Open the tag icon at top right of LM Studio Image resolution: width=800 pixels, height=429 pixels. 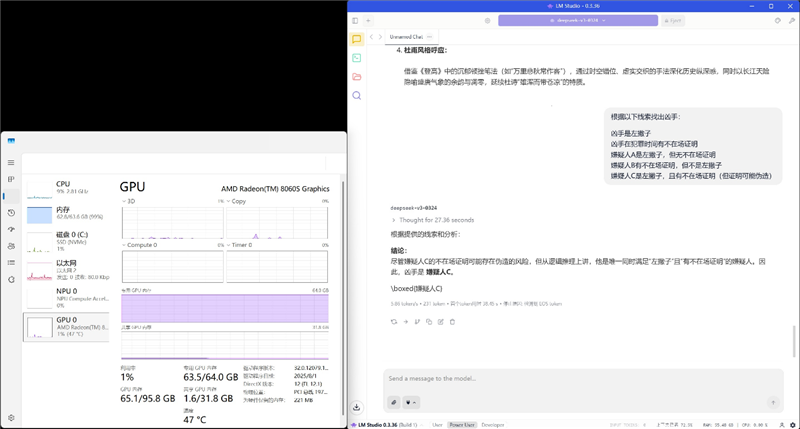pyautogui.click(x=778, y=20)
